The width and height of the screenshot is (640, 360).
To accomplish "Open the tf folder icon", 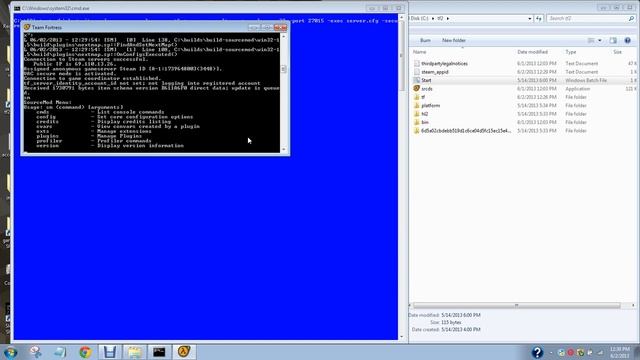I will (417, 97).
